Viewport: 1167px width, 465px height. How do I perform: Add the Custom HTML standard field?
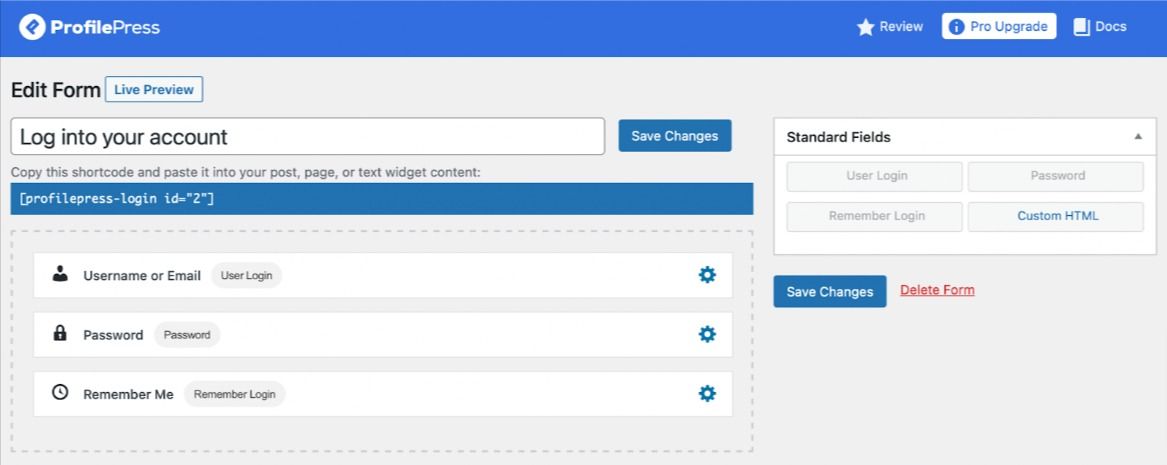click(1056, 216)
